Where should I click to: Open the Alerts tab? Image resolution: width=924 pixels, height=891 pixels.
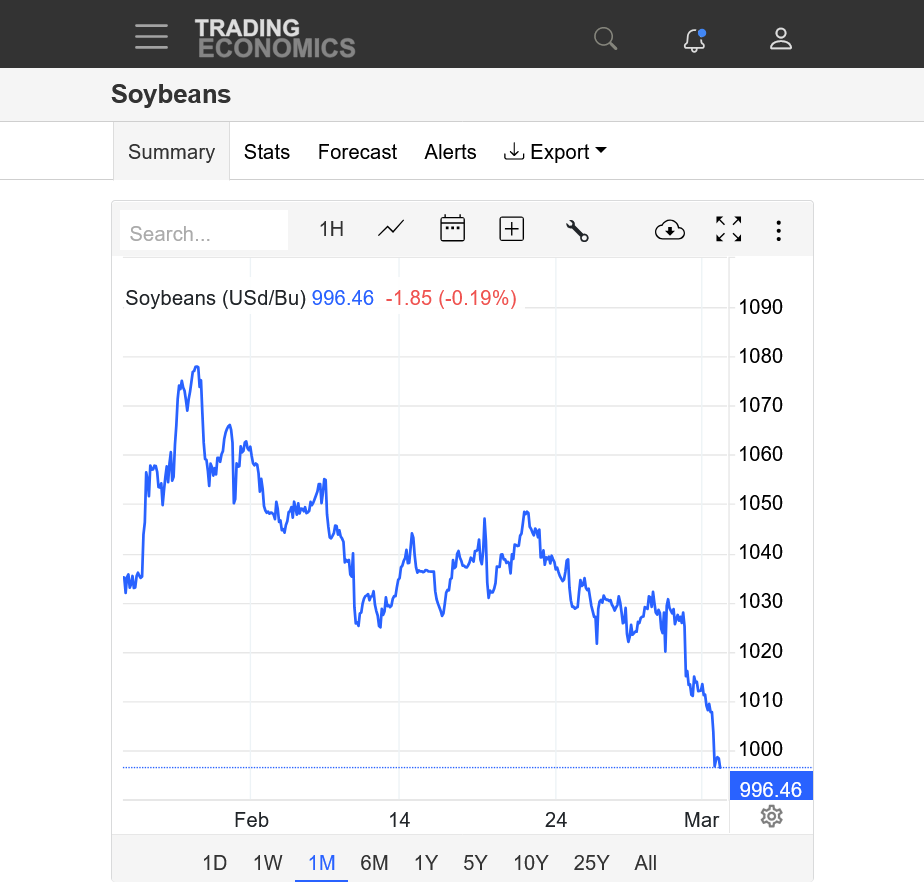pos(450,152)
